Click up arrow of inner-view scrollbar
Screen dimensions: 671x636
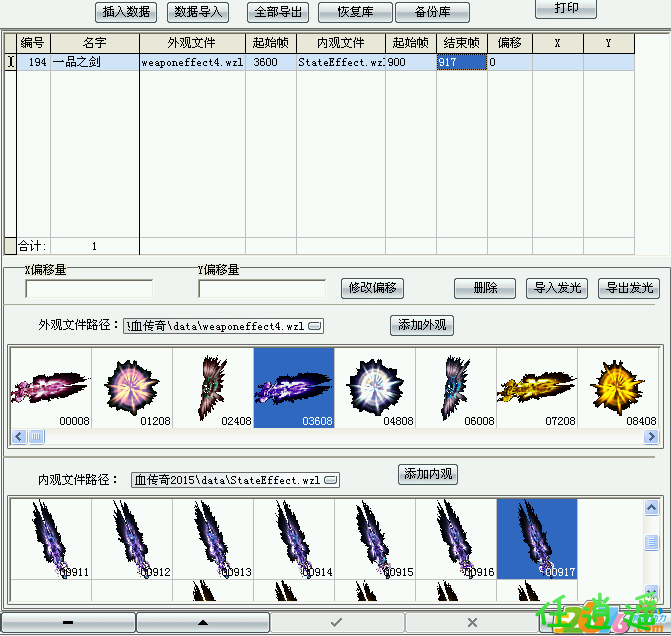(x=651, y=508)
